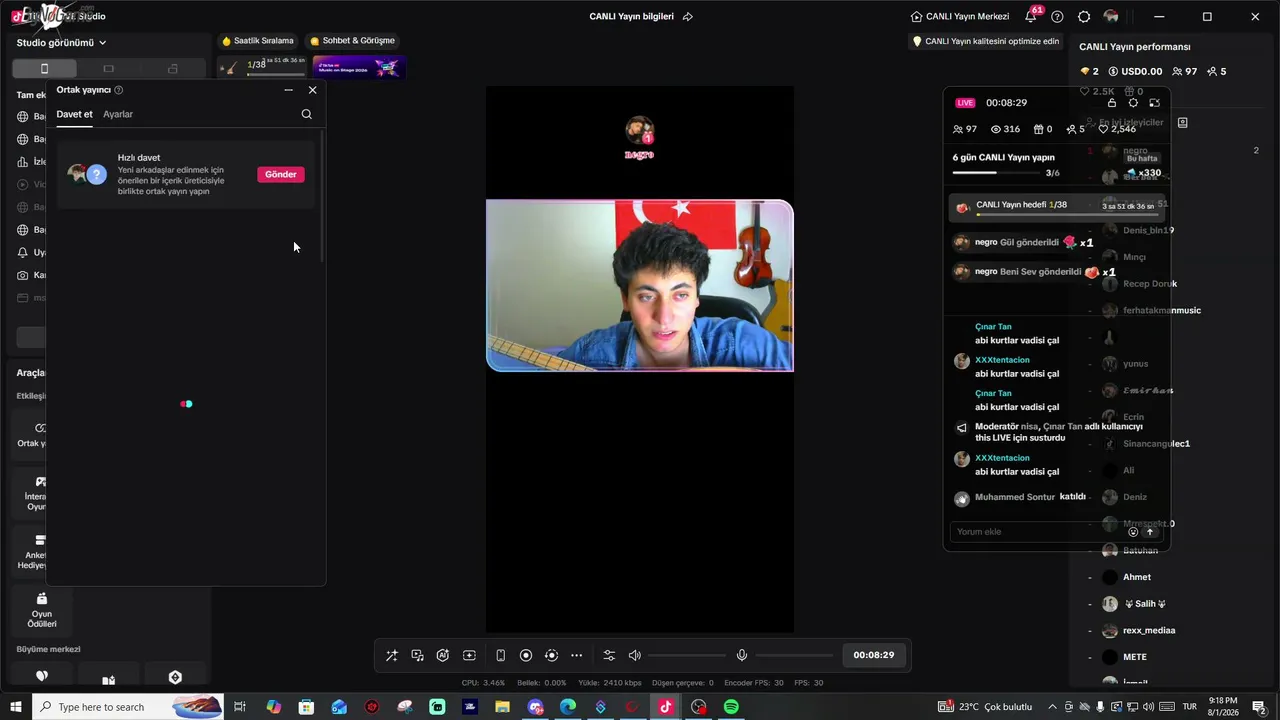This screenshot has height=720, width=1280.
Task: Start recording with the record button
Action: pos(526,655)
